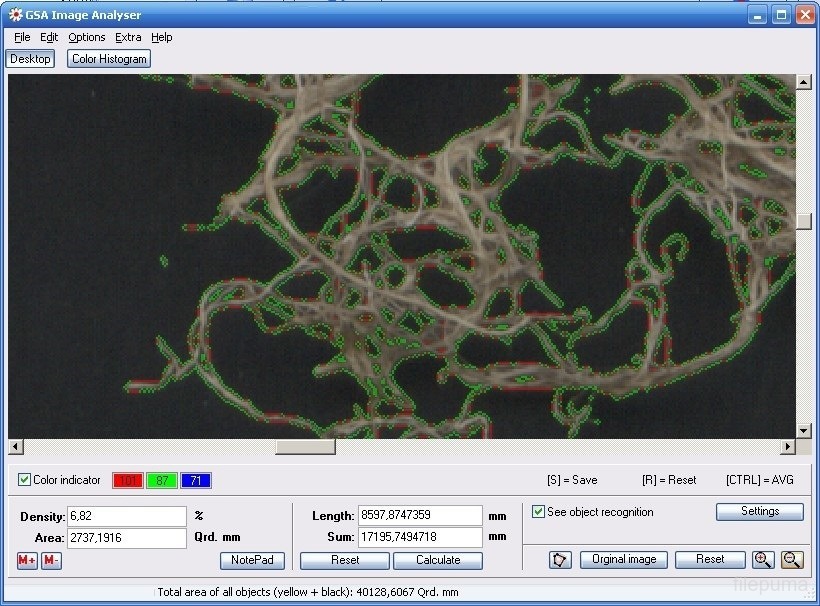This screenshot has width=820, height=606.
Task: Click the zoom in magnifier icon
Action: (x=763, y=560)
